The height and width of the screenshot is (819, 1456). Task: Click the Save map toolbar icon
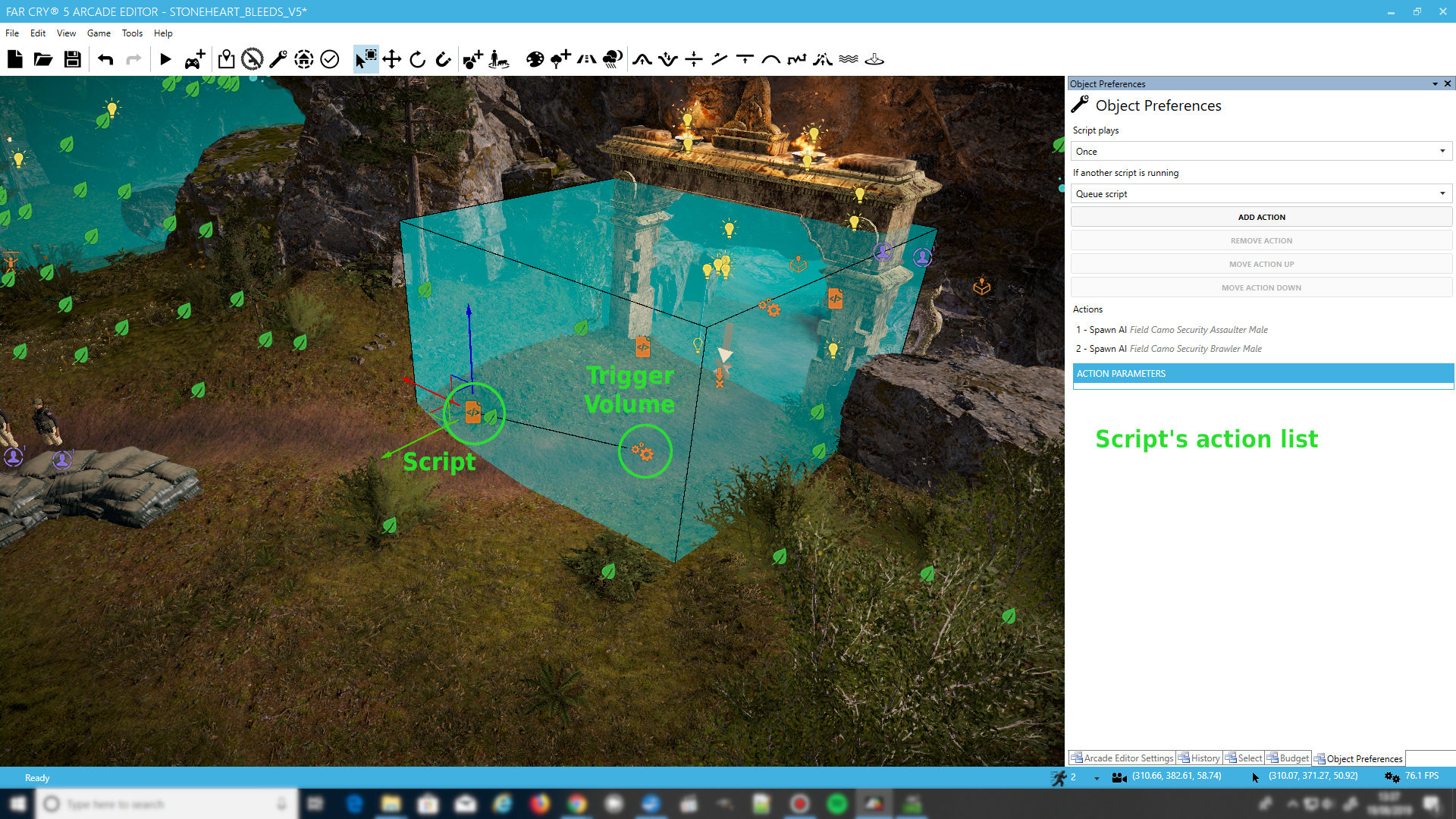coord(72,59)
